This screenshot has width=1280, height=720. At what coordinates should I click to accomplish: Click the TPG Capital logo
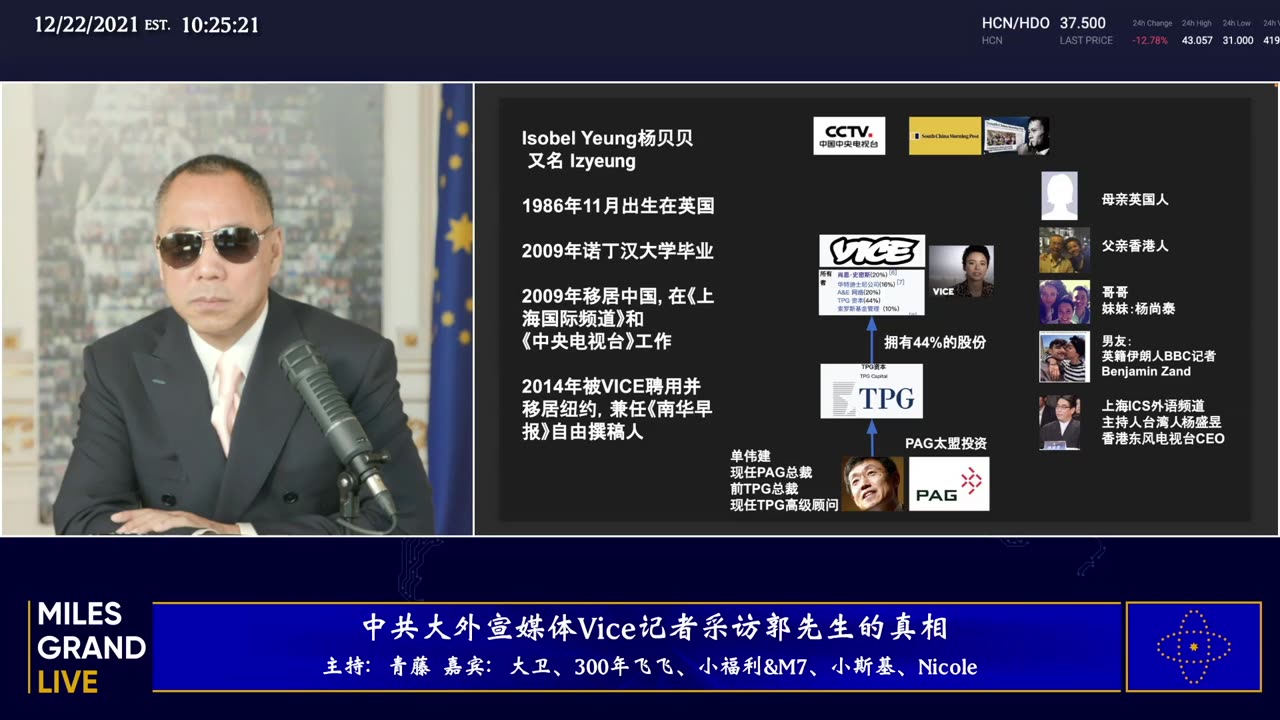(872, 391)
